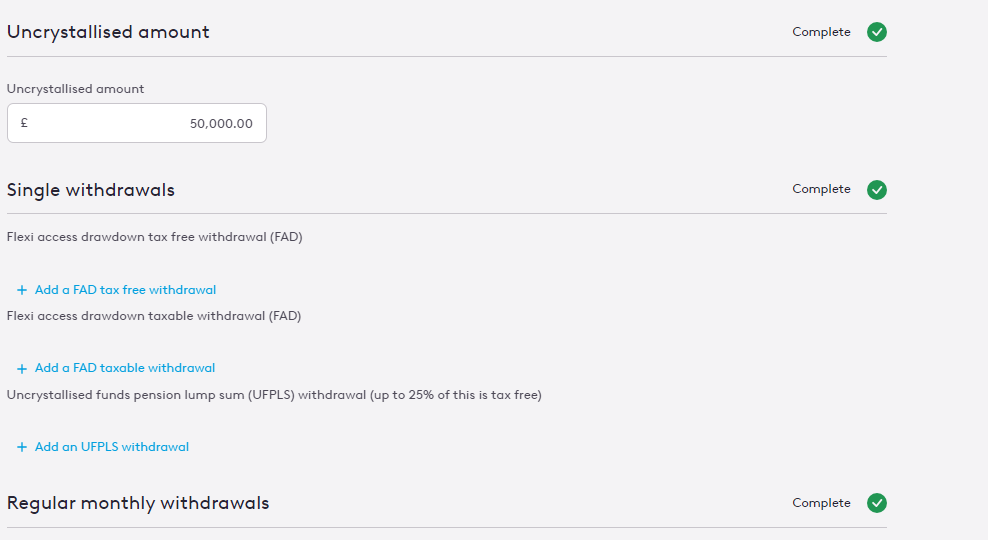Click the green checkmark for Single withdrawals
988x540 pixels.
876,190
